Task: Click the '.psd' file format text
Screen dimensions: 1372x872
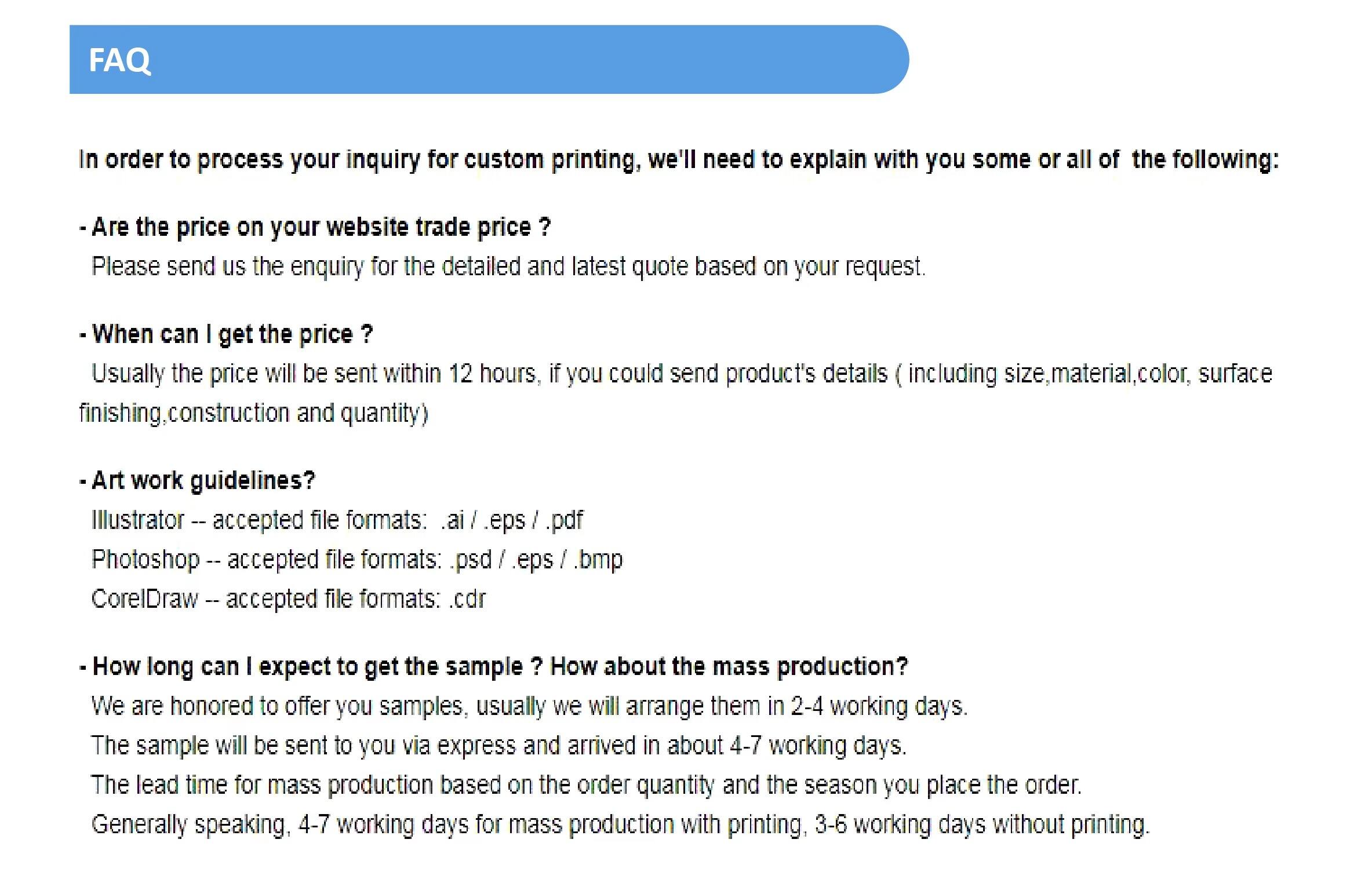Action: [471, 560]
